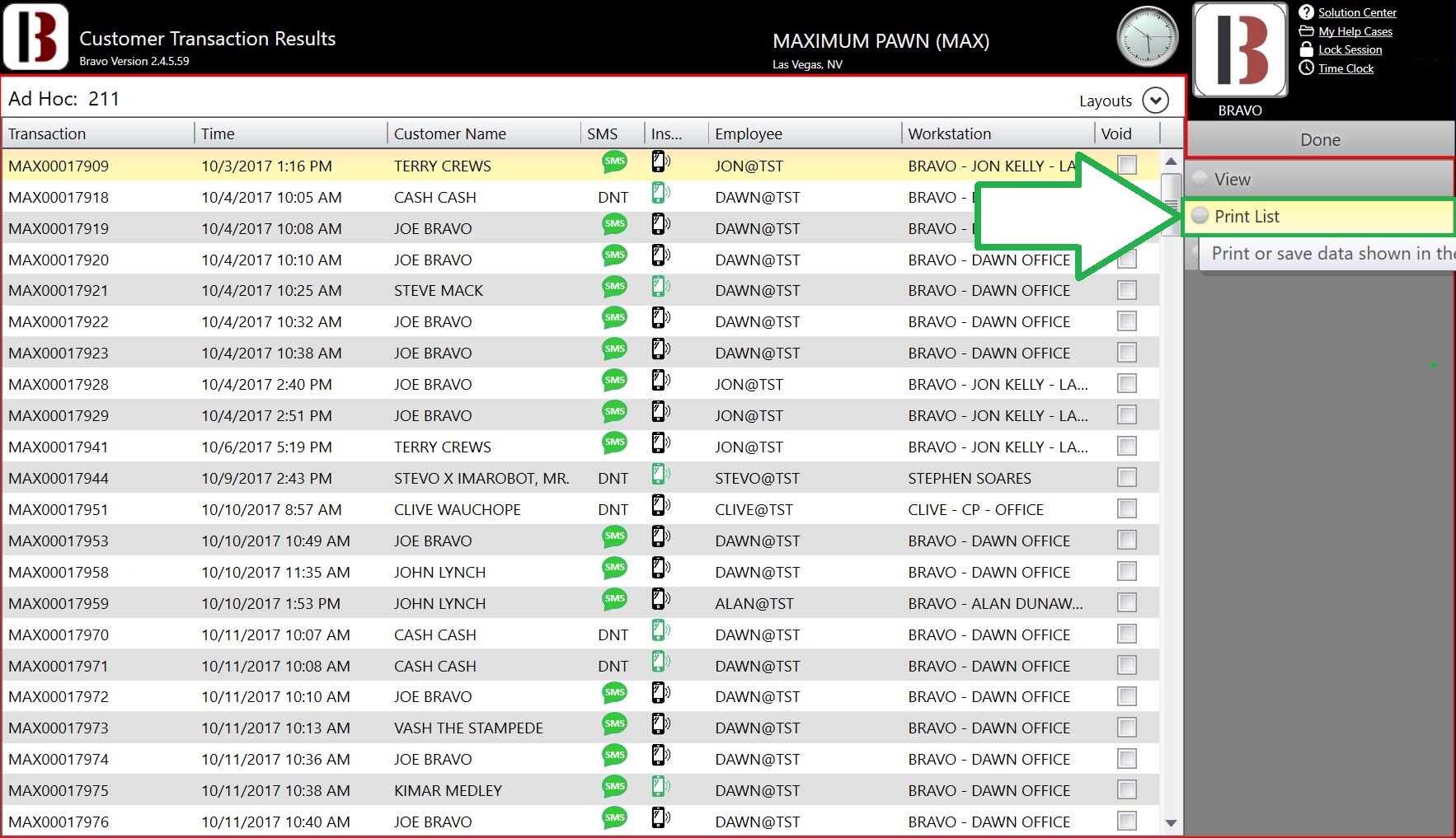Check Void box for MAX00017944
Image resolution: width=1456 pixels, height=838 pixels.
(x=1127, y=477)
